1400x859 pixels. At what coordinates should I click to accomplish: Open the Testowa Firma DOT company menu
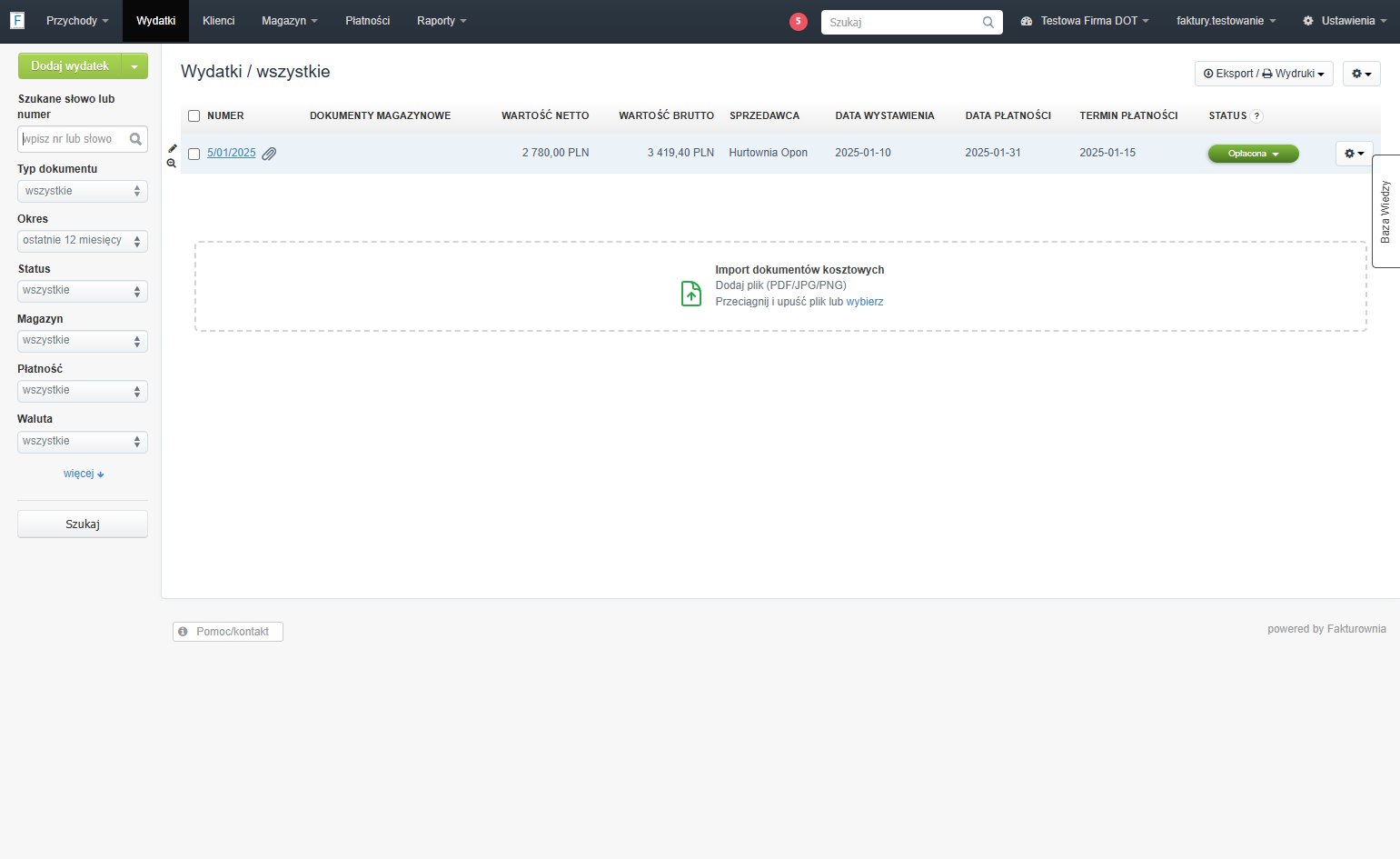point(1085,21)
